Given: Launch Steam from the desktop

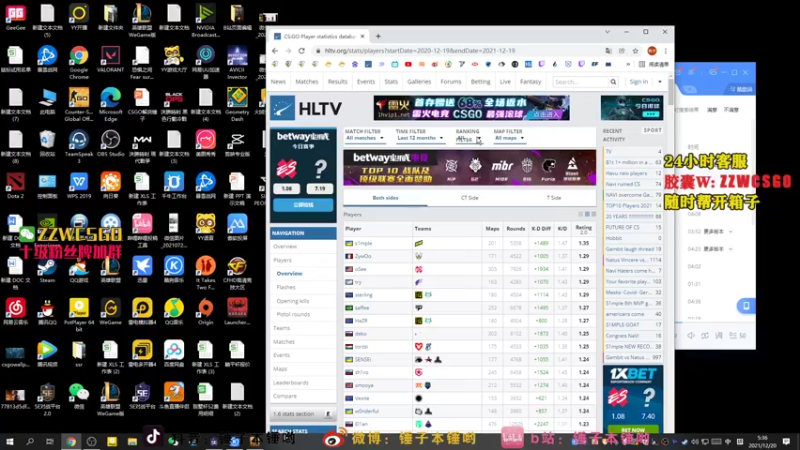Looking at the screenshot, I should click(47, 269).
